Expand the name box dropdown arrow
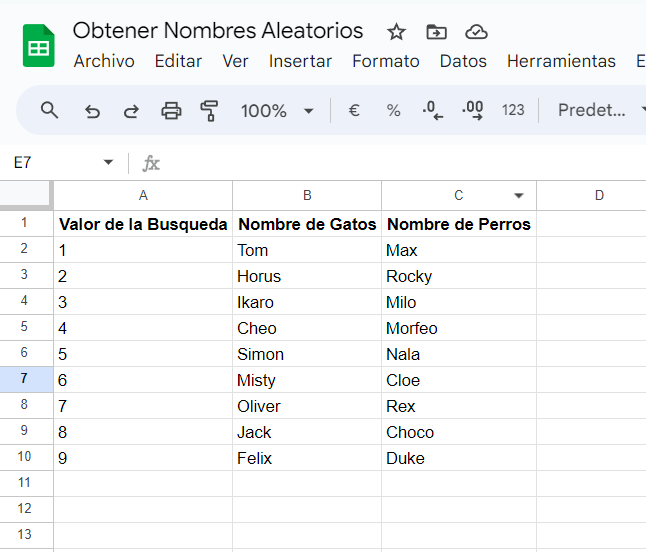The height and width of the screenshot is (552, 646). 108,162
